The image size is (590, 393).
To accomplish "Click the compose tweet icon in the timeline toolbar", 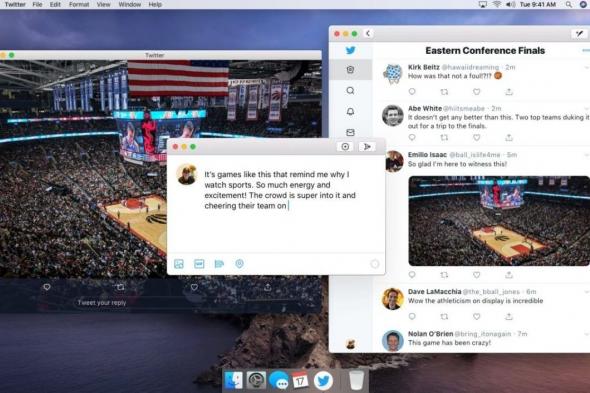I will (579, 34).
